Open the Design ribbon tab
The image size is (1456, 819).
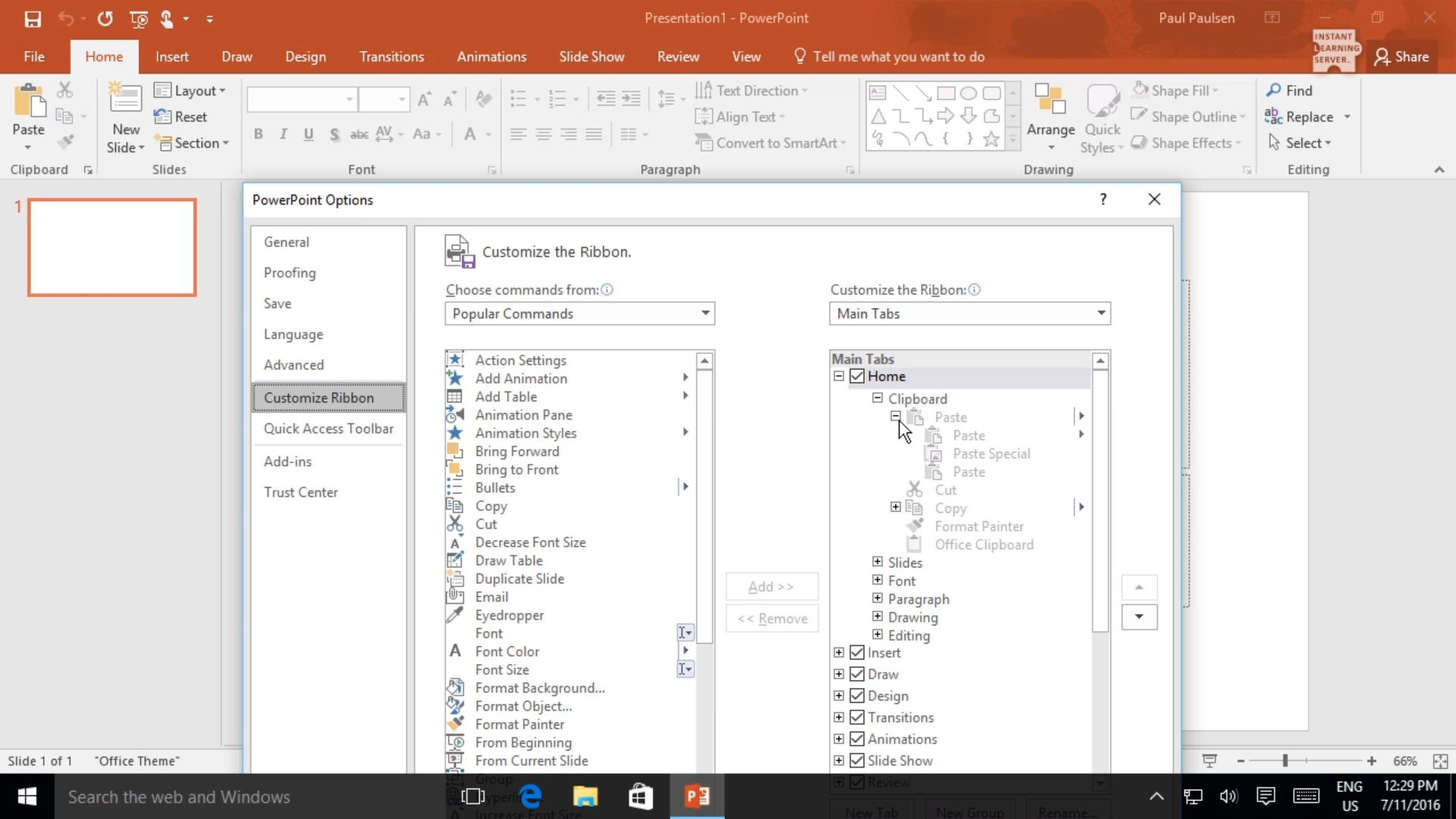pos(306,57)
